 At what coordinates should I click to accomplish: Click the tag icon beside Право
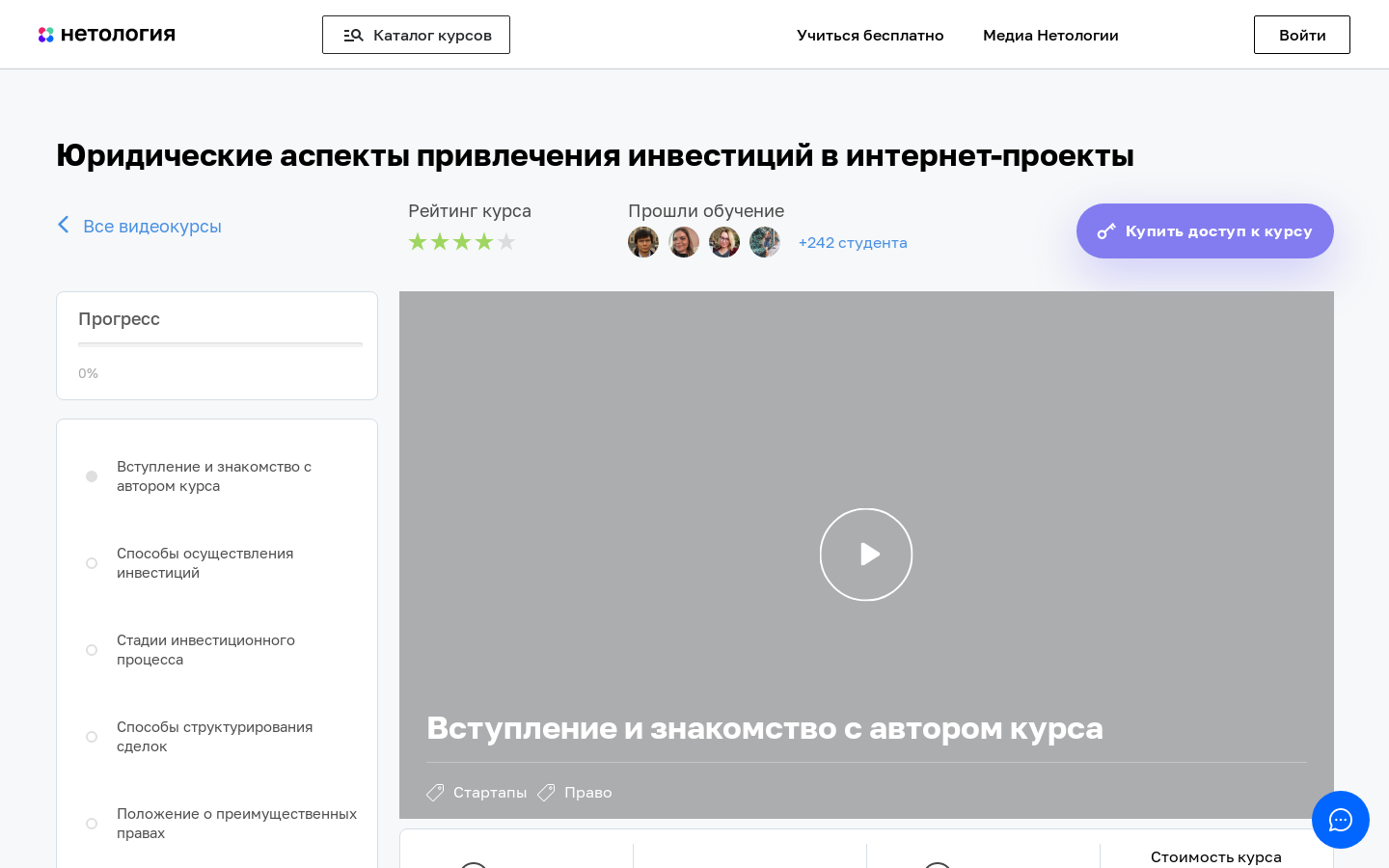point(546,793)
